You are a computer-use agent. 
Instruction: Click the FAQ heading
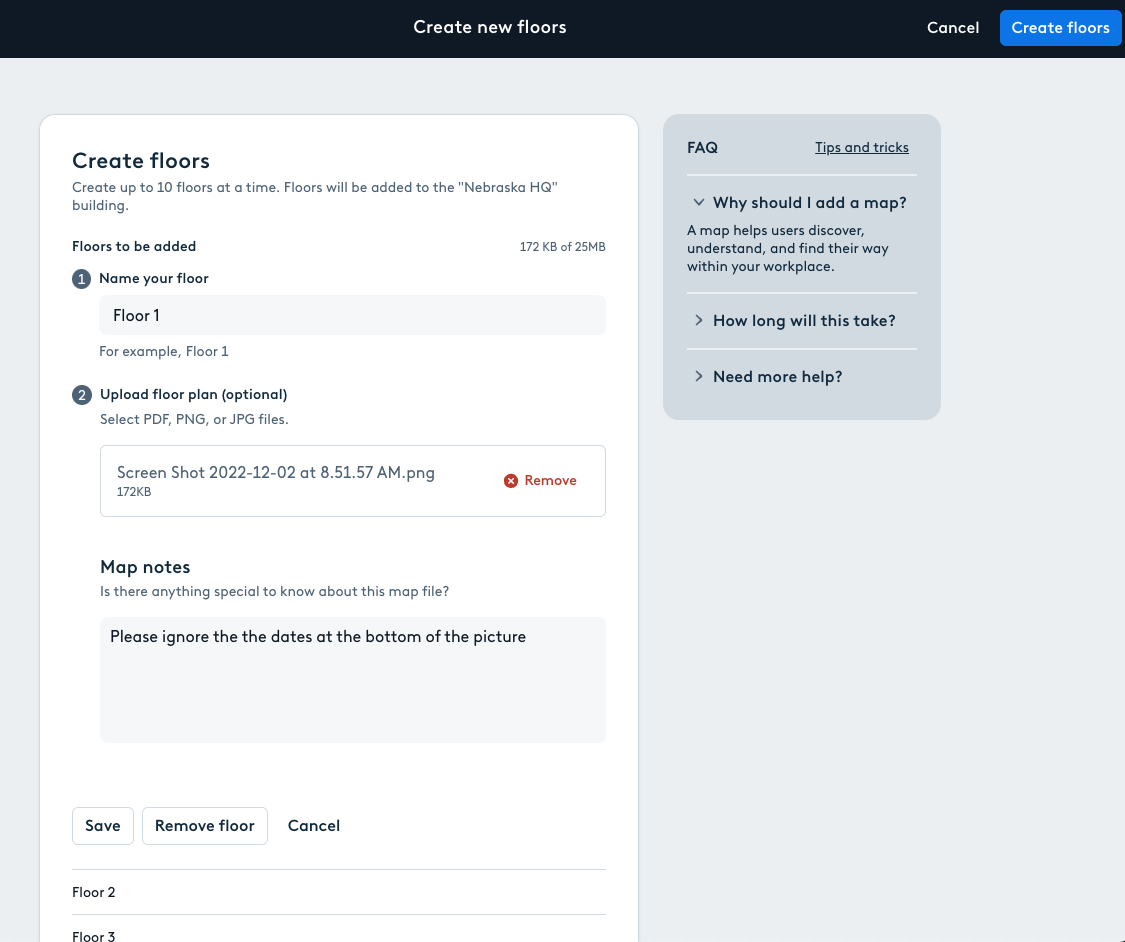[x=702, y=148]
